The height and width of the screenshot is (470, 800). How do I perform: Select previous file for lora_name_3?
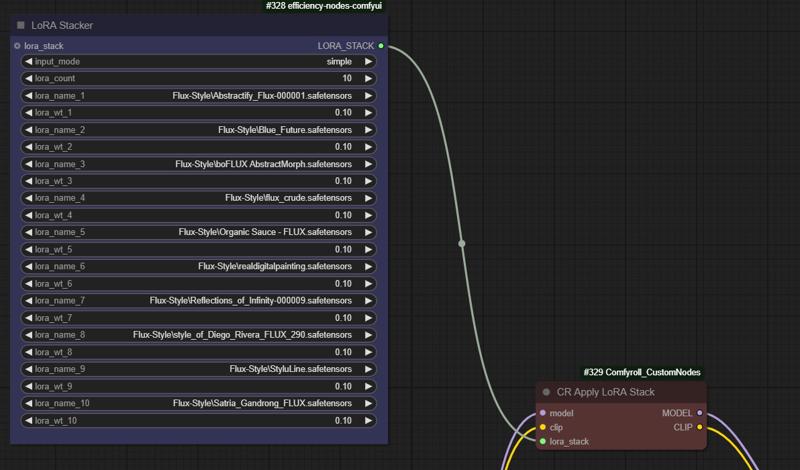pos(29,164)
